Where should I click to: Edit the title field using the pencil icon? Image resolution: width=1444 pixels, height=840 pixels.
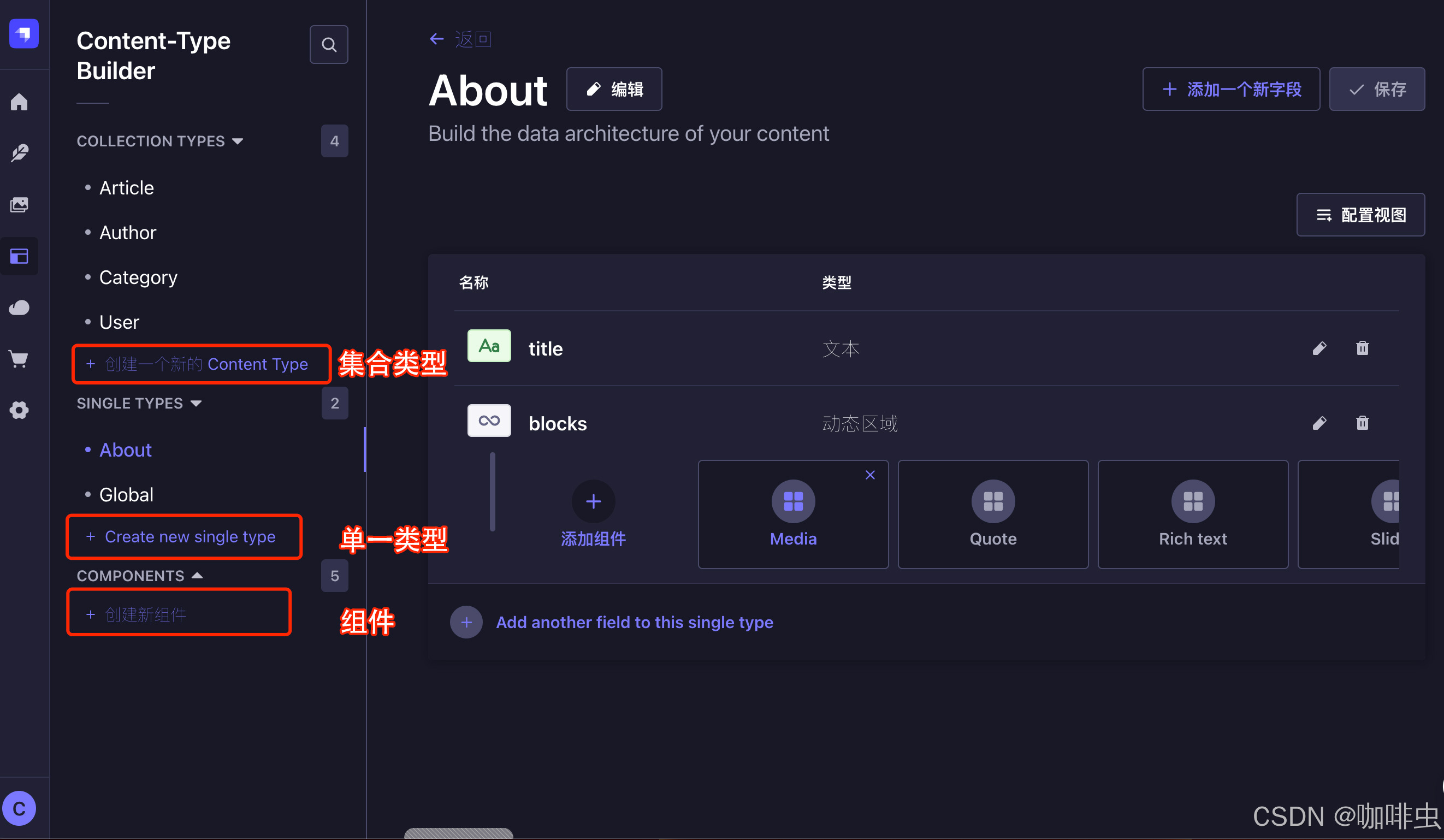point(1319,348)
